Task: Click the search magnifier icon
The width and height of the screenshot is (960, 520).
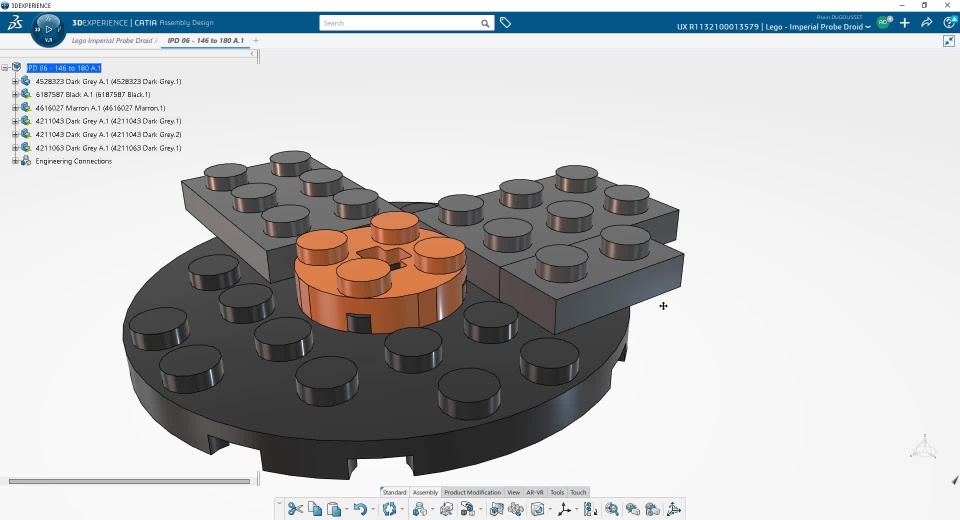Action: (x=485, y=23)
